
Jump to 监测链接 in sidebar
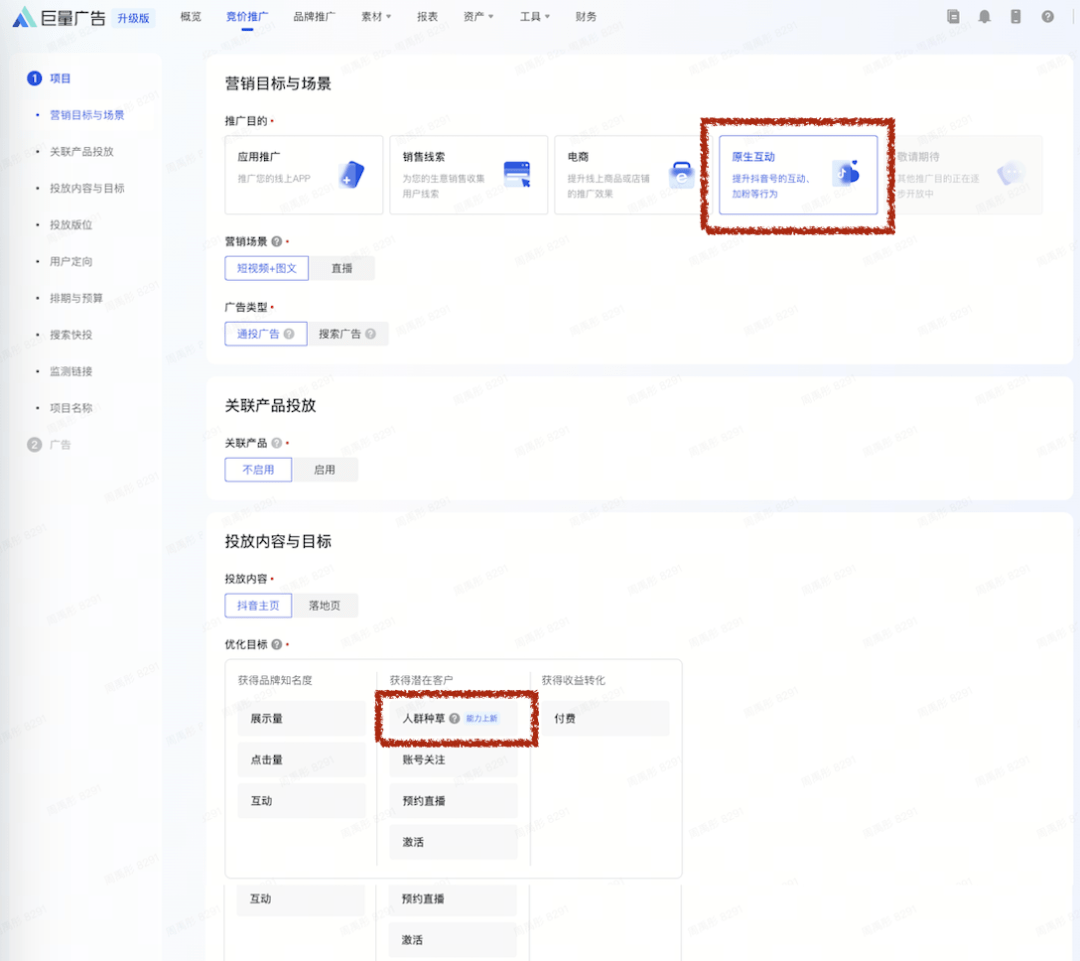click(x=71, y=371)
